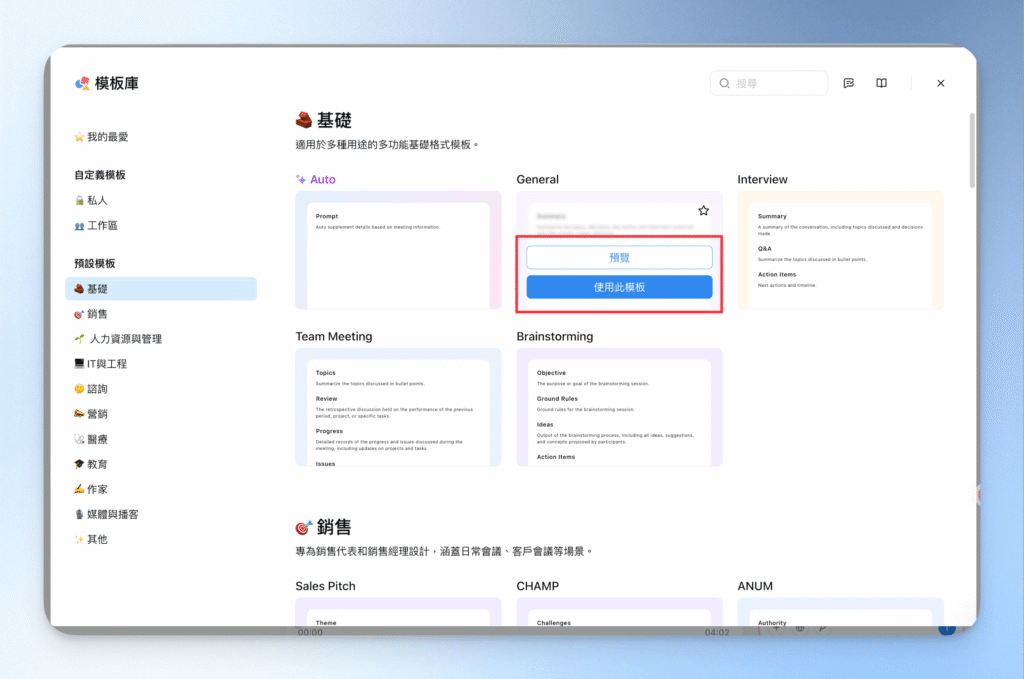Screen dimensions: 1024x679
Task: Open the Auto template card
Action: (x=398, y=250)
